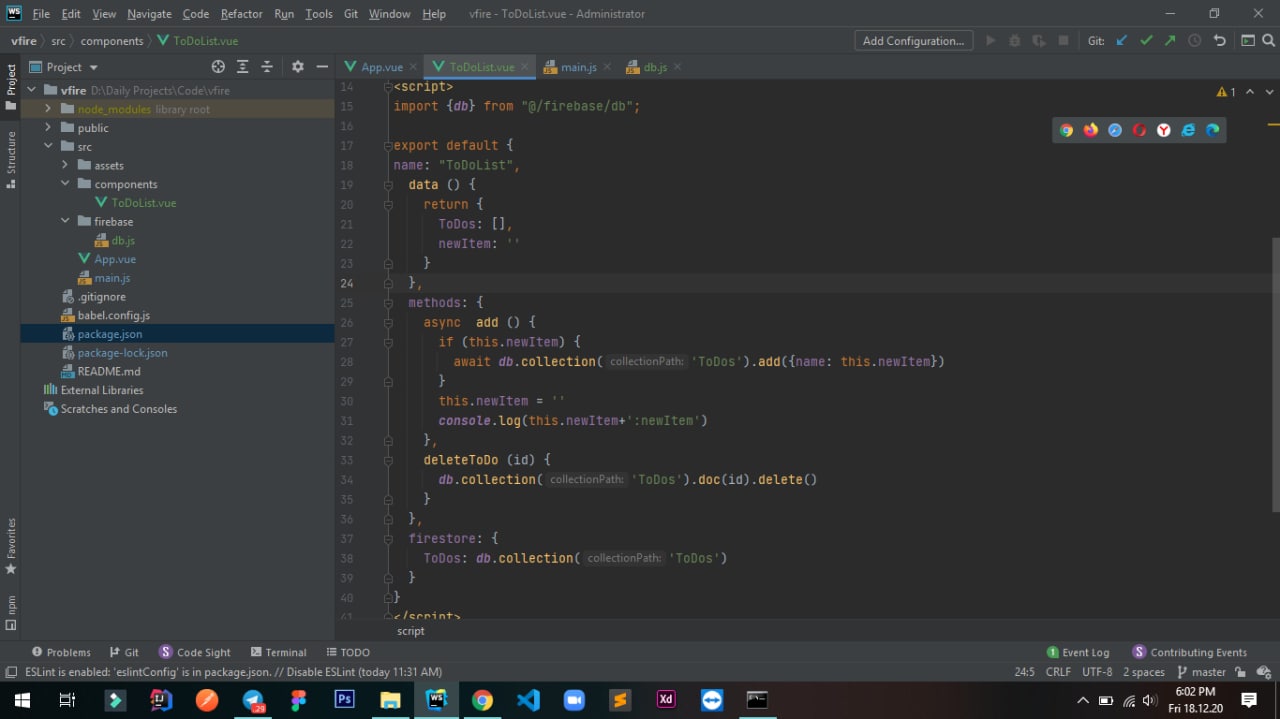Click CRLF line separator widget
The image size is (1280, 719).
pos(1058,672)
